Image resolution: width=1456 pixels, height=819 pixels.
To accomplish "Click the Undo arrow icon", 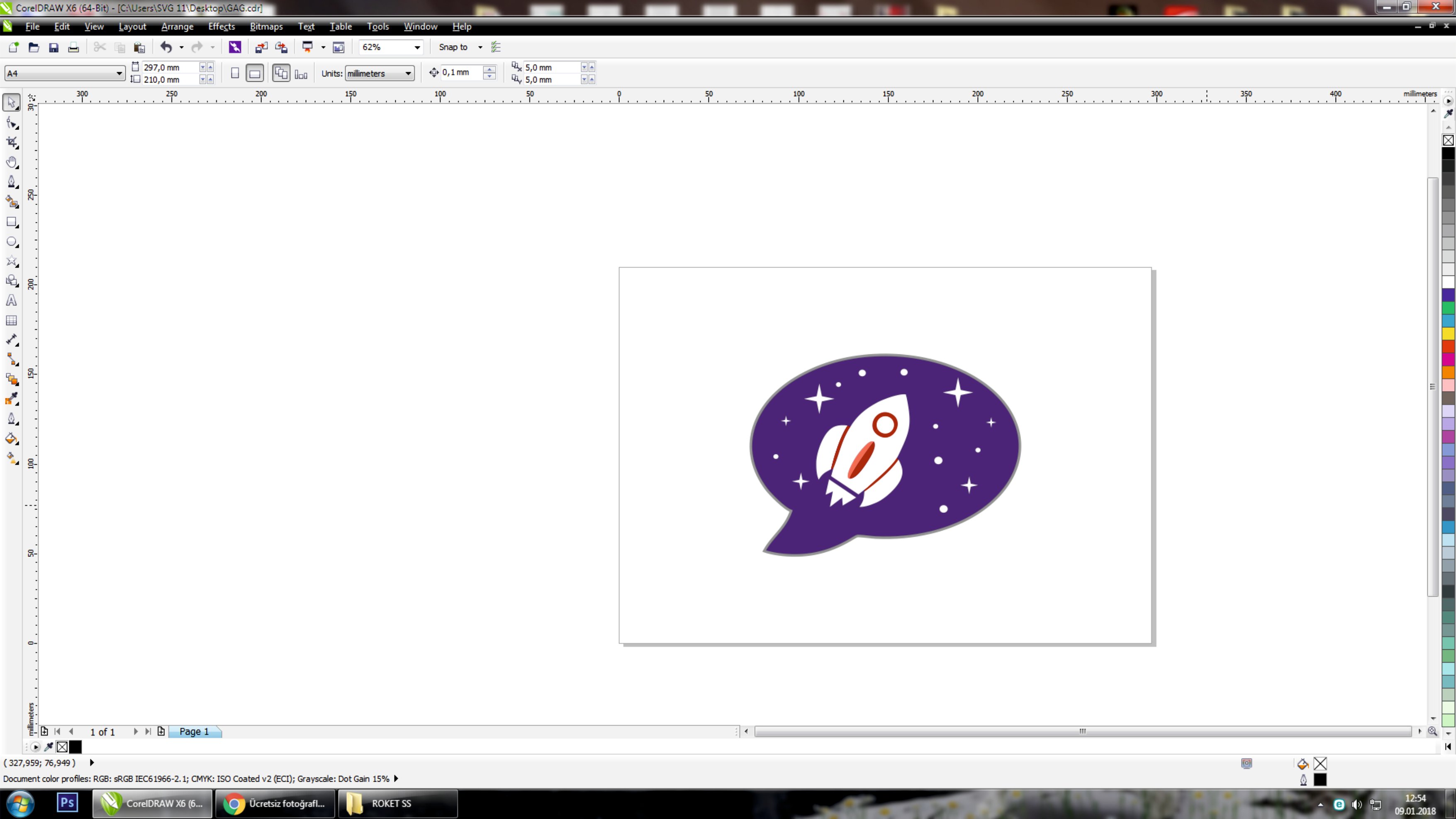I will pyautogui.click(x=166, y=47).
